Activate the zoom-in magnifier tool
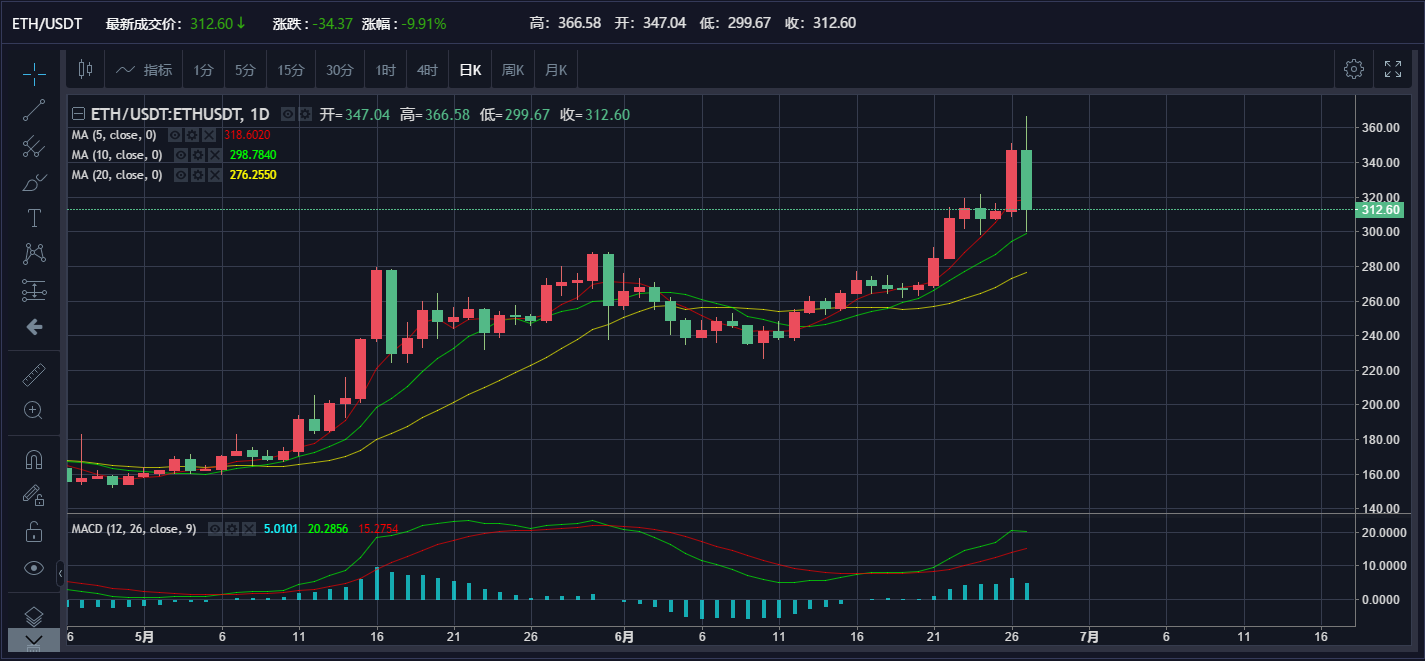This screenshot has height=661, width=1425. (x=34, y=410)
